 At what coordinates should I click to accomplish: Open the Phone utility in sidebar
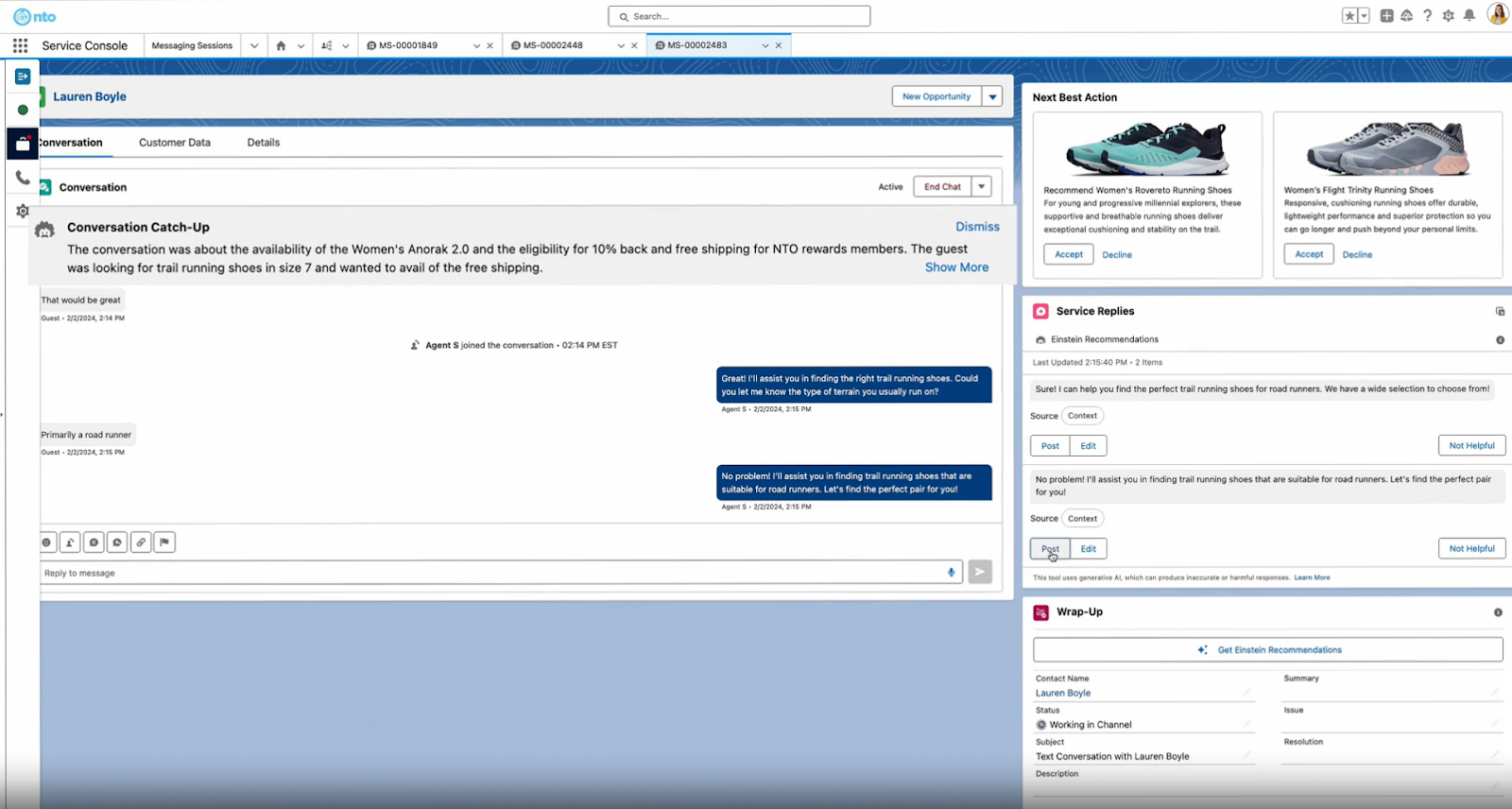pyautogui.click(x=23, y=177)
